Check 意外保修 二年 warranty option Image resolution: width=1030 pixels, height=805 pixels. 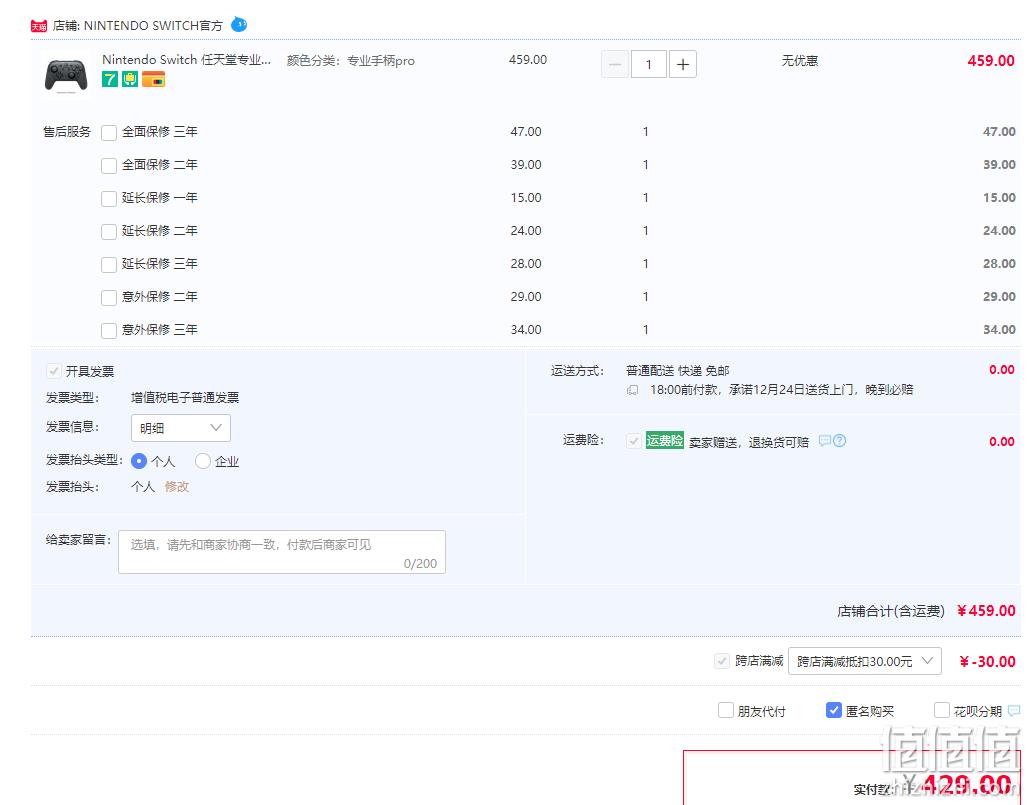pos(109,298)
